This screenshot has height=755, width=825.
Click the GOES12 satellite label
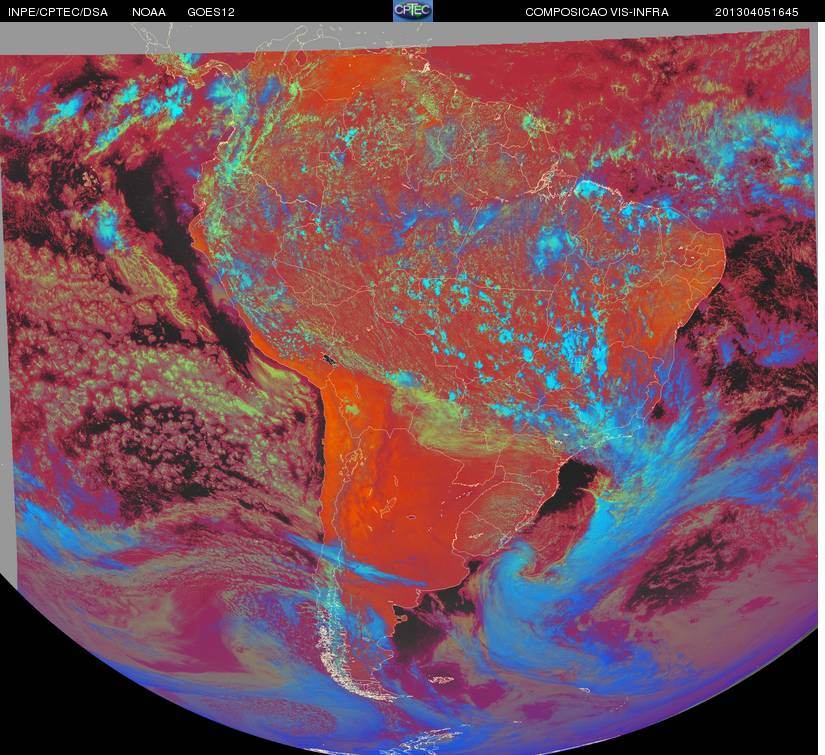tap(211, 12)
